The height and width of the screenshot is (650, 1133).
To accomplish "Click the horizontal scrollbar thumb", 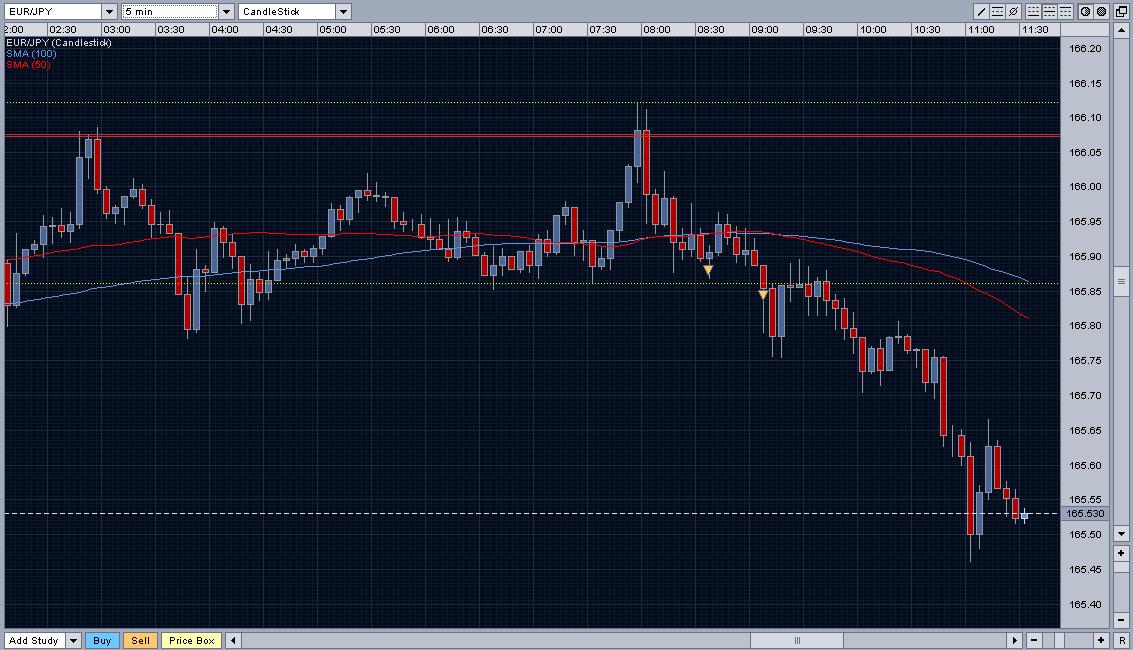I will click(797, 641).
